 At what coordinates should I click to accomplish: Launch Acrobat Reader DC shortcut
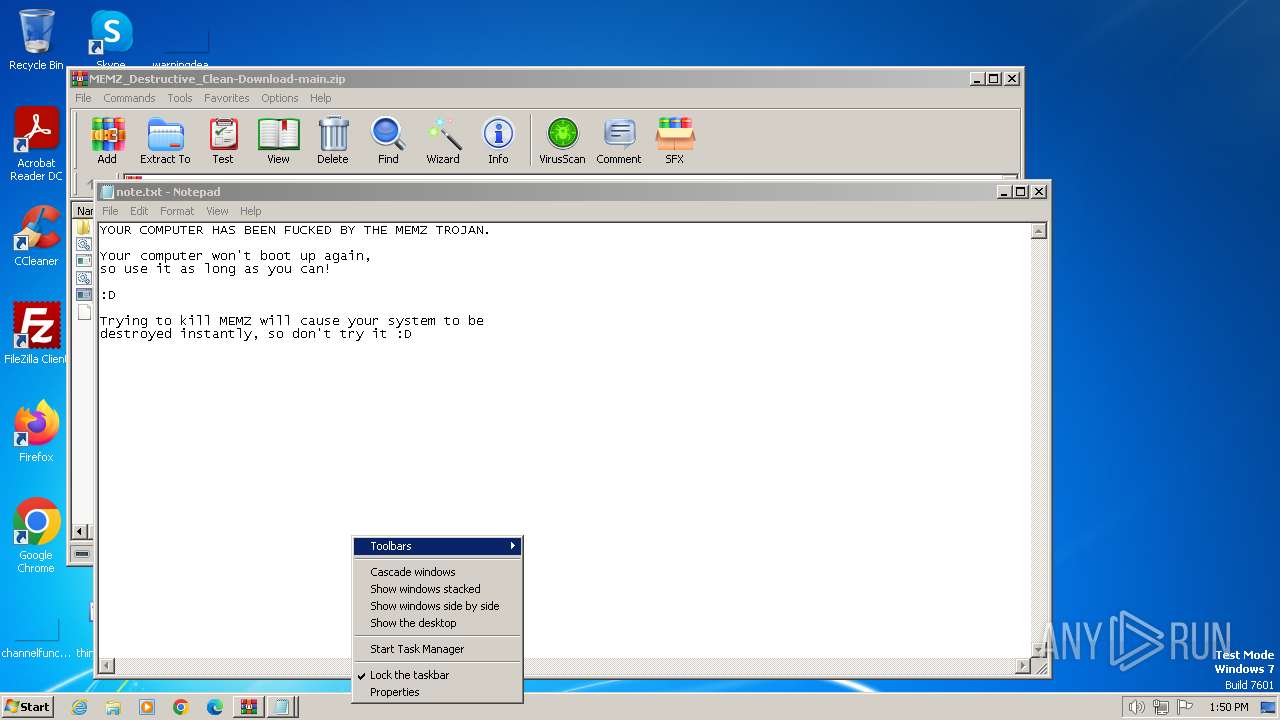pos(36,145)
